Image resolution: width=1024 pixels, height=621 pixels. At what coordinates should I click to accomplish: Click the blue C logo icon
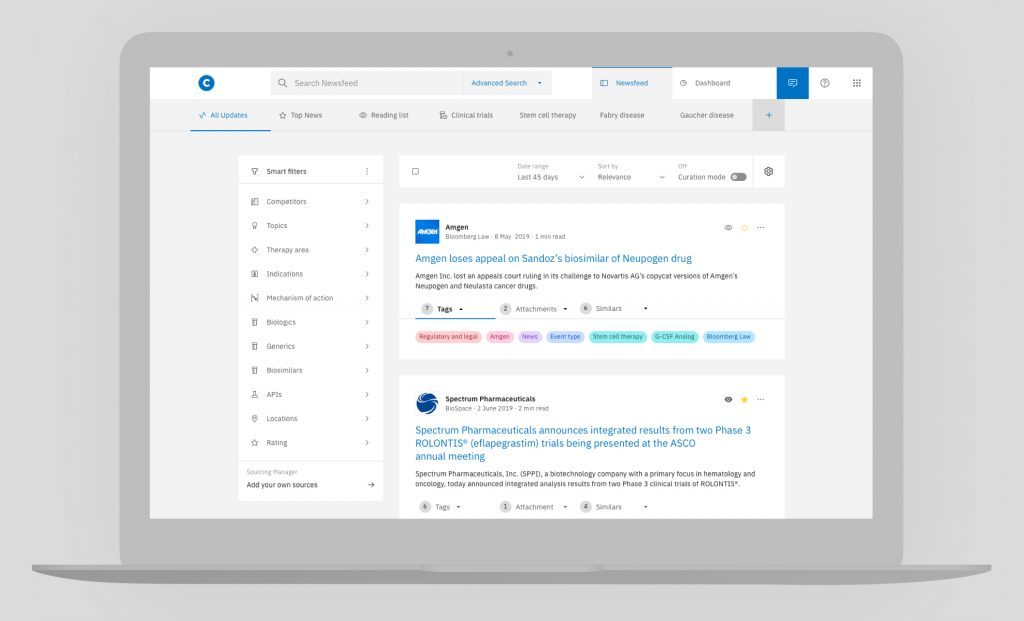click(x=206, y=83)
